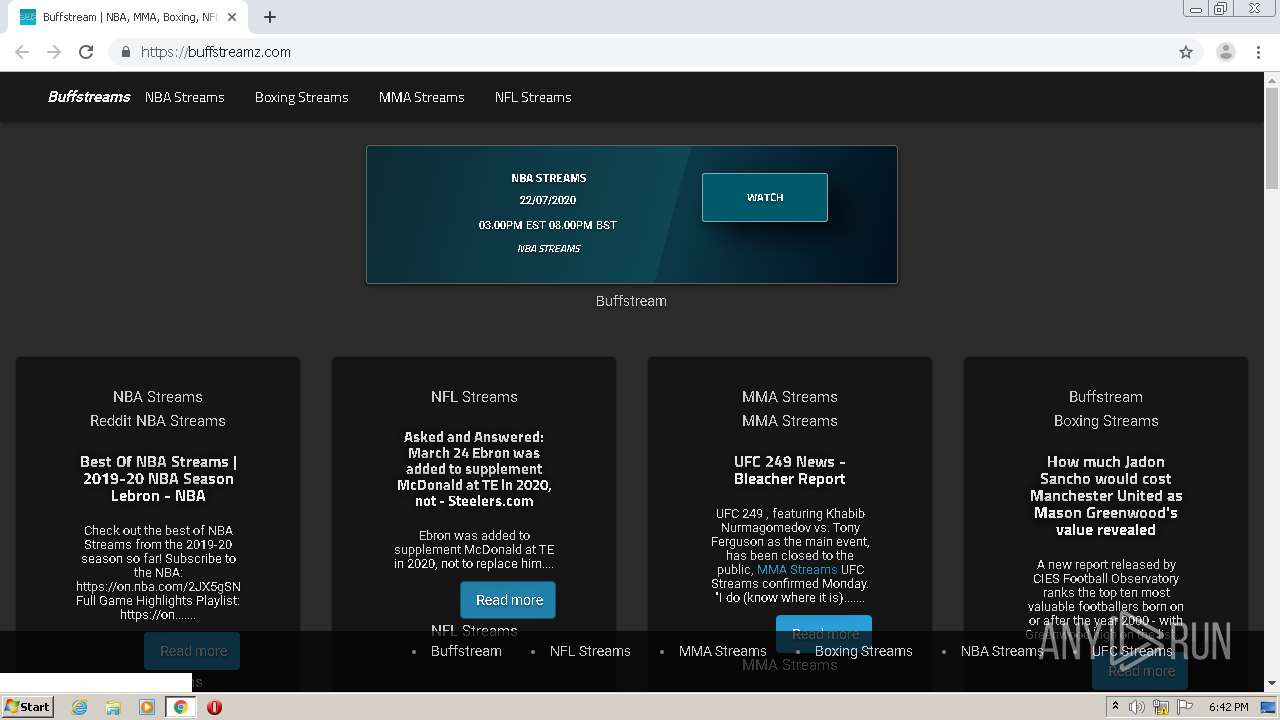1280x720 pixels.
Task: Click Chrome icon in taskbar
Action: point(181,707)
